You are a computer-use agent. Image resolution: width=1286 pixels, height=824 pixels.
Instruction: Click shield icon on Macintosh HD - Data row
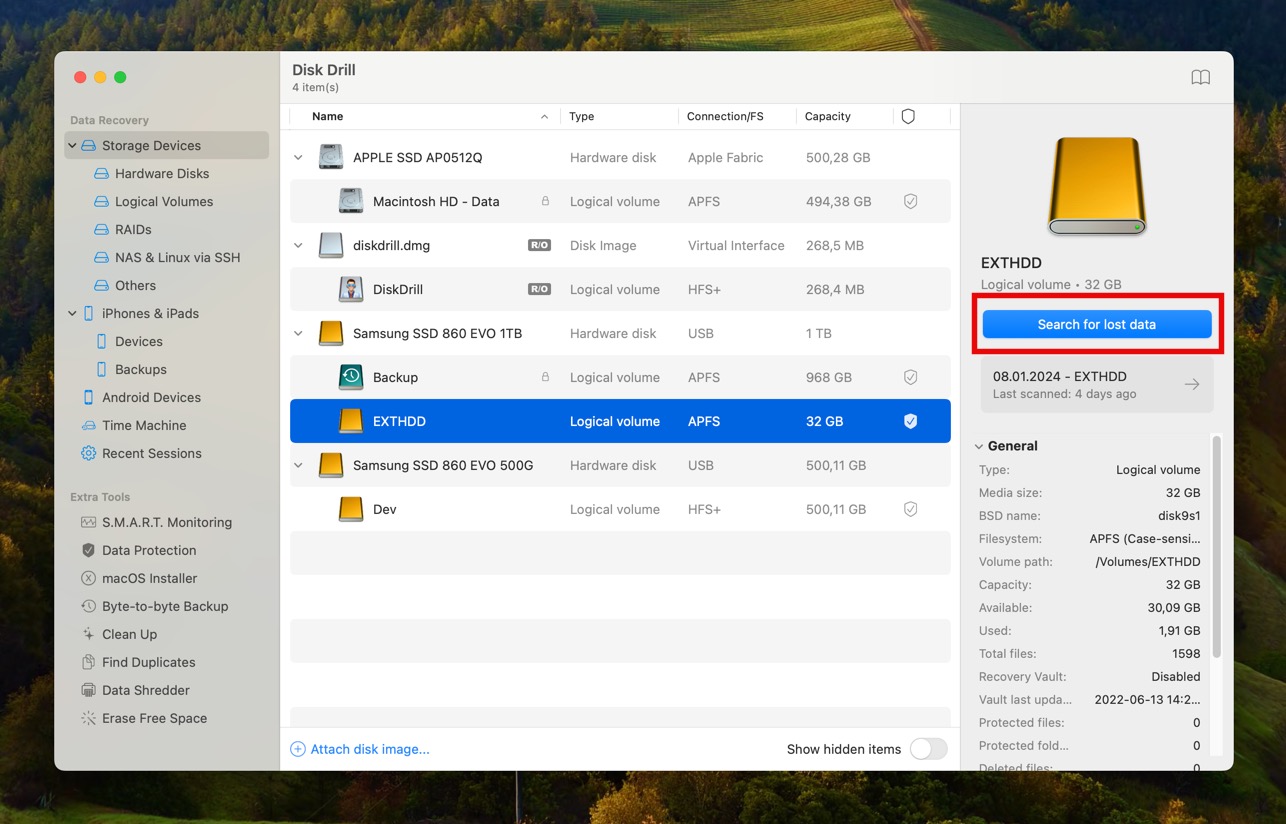point(910,201)
